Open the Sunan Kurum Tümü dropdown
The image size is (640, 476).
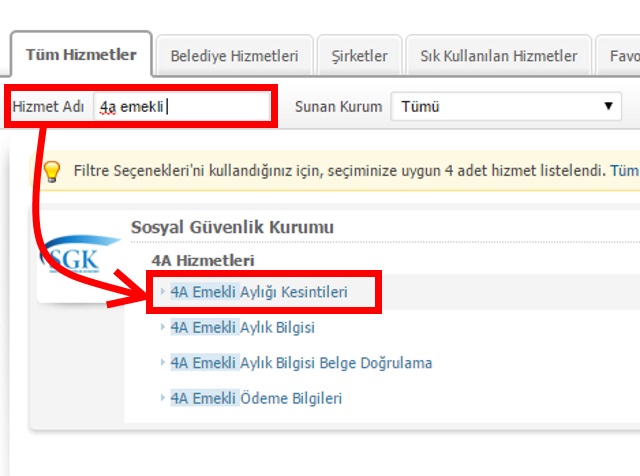(x=506, y=107)
